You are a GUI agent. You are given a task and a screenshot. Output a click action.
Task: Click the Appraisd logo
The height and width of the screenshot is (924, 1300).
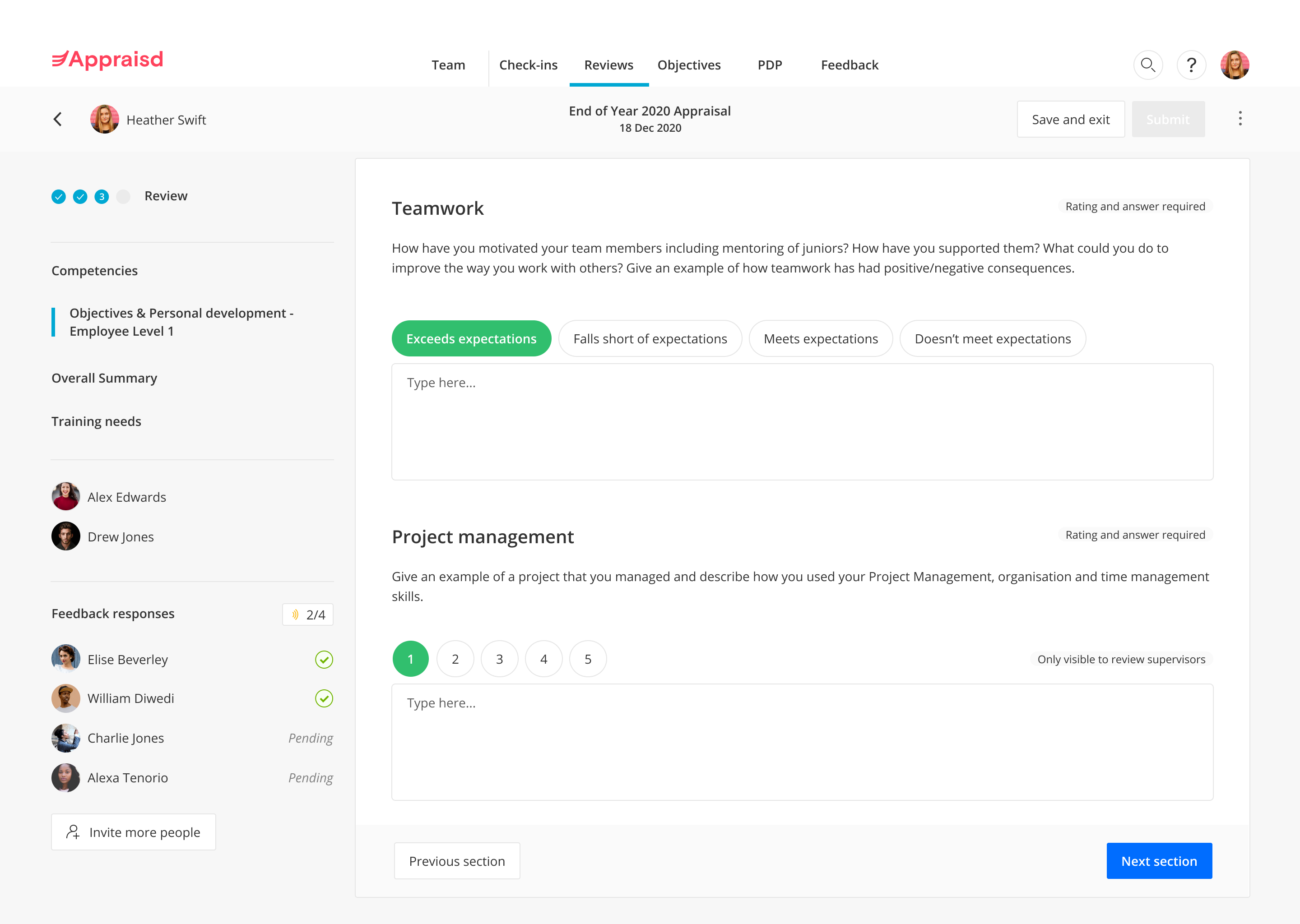tap(107, 60)
